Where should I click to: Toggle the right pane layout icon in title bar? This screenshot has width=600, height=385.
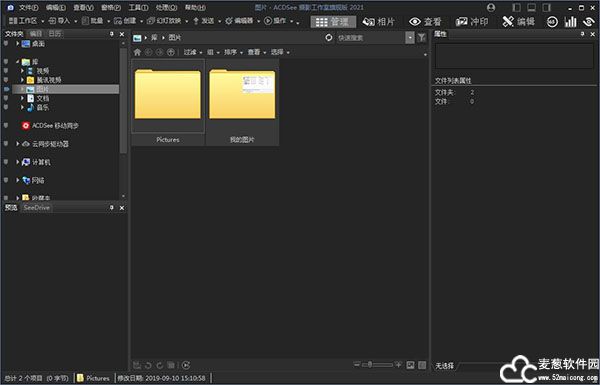click(547, 7)
